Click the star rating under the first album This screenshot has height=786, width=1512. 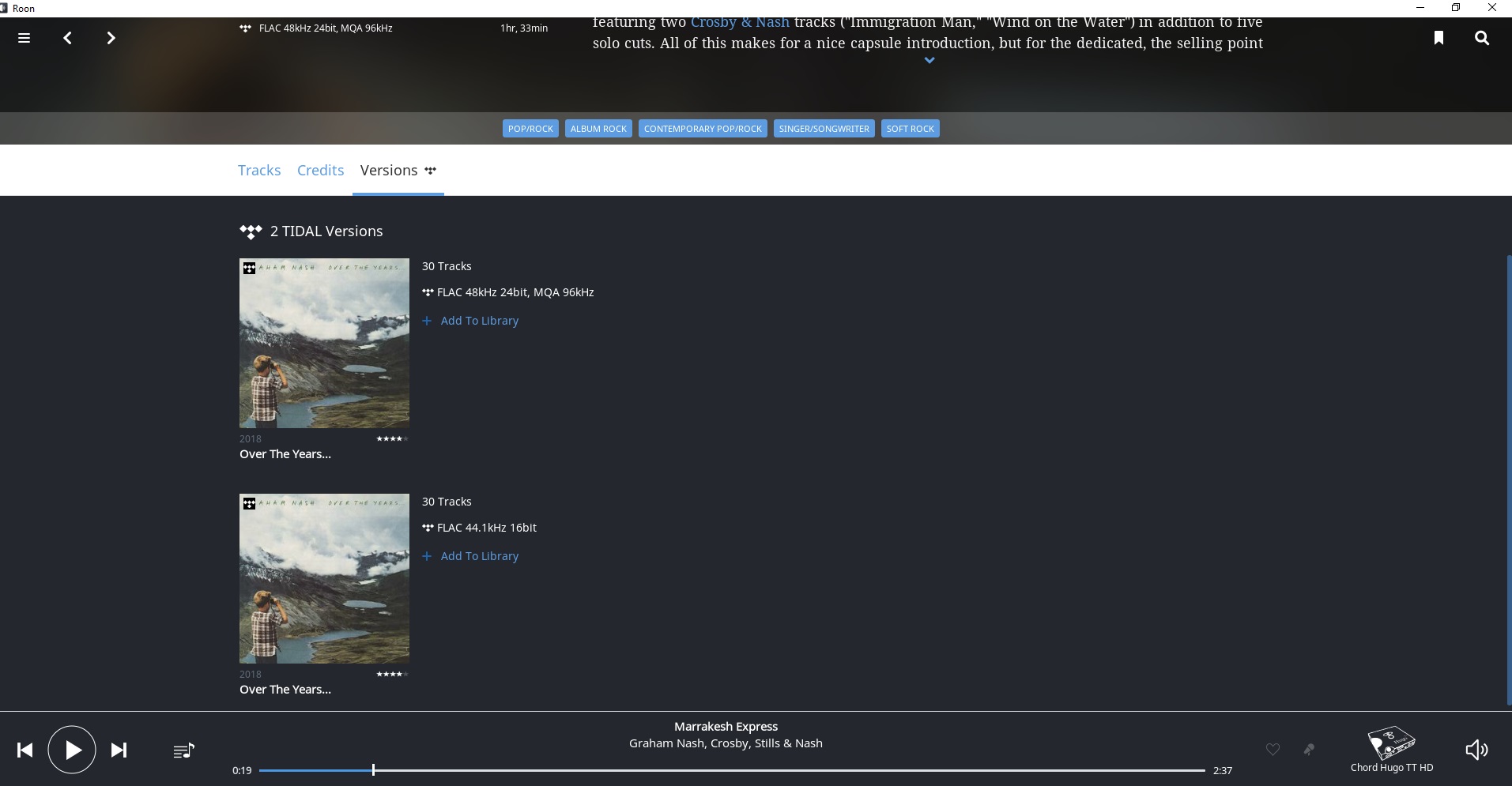click(392, 438)
